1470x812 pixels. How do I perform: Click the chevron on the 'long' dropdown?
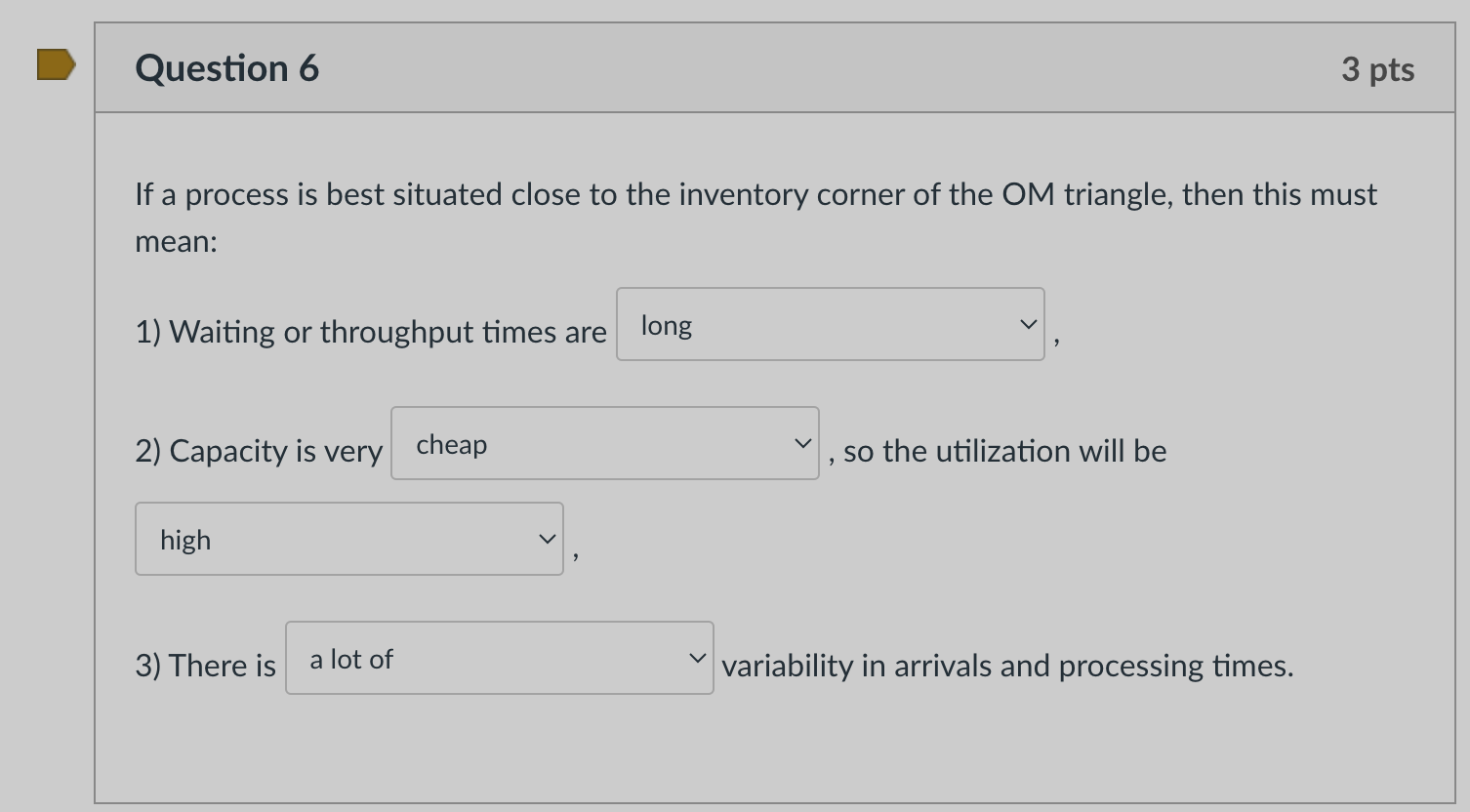coord(1026,323)
